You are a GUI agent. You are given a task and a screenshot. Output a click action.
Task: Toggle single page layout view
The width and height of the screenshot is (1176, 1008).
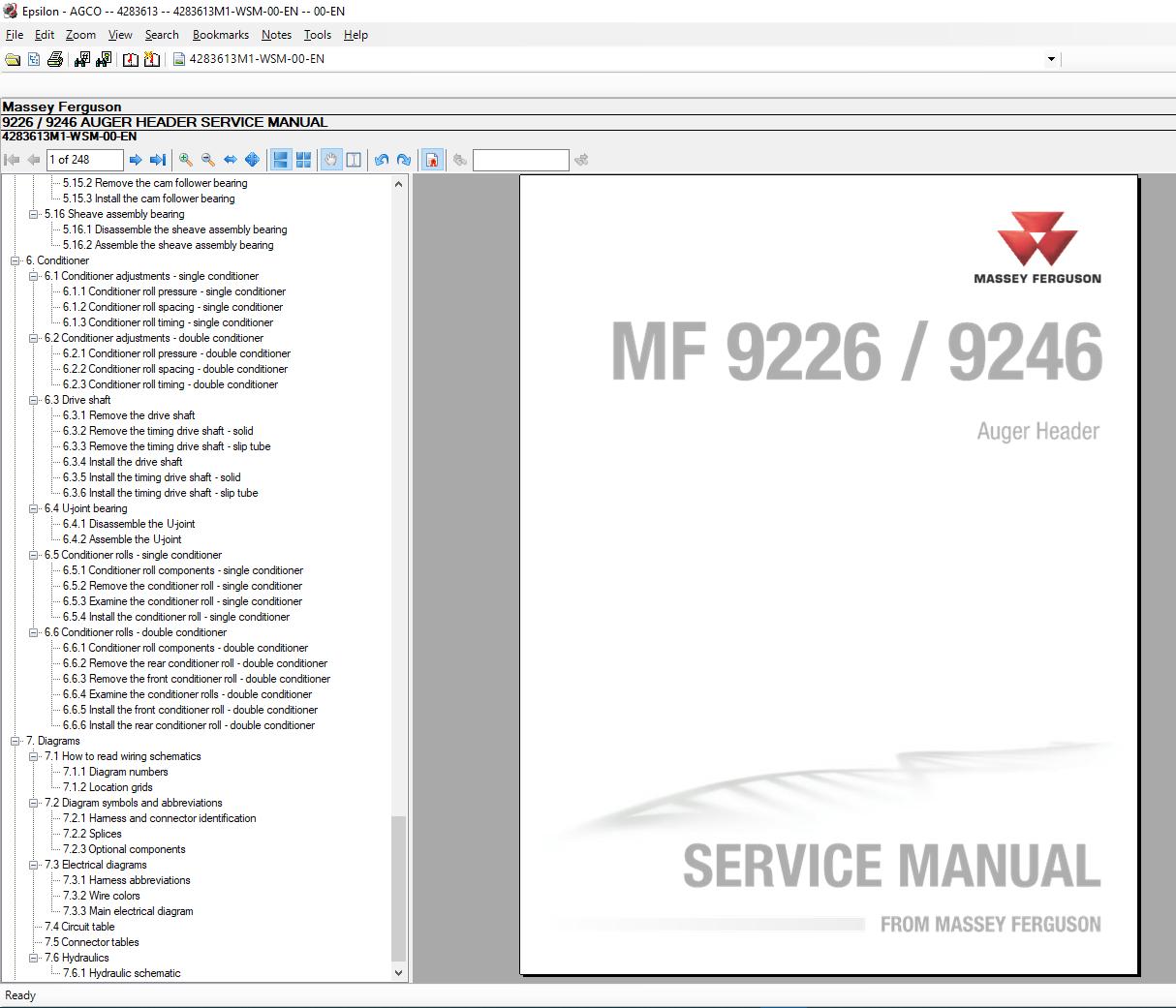(280, 160)
